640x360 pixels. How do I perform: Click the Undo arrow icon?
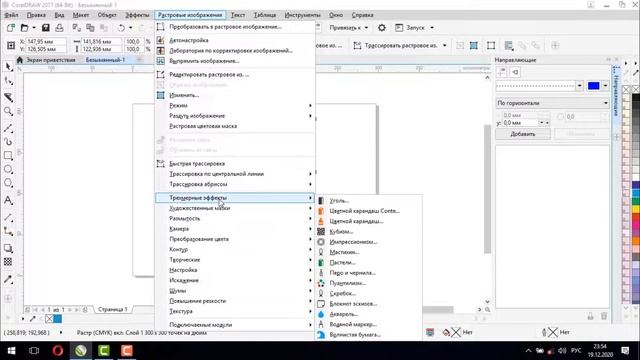click(121, 28)
